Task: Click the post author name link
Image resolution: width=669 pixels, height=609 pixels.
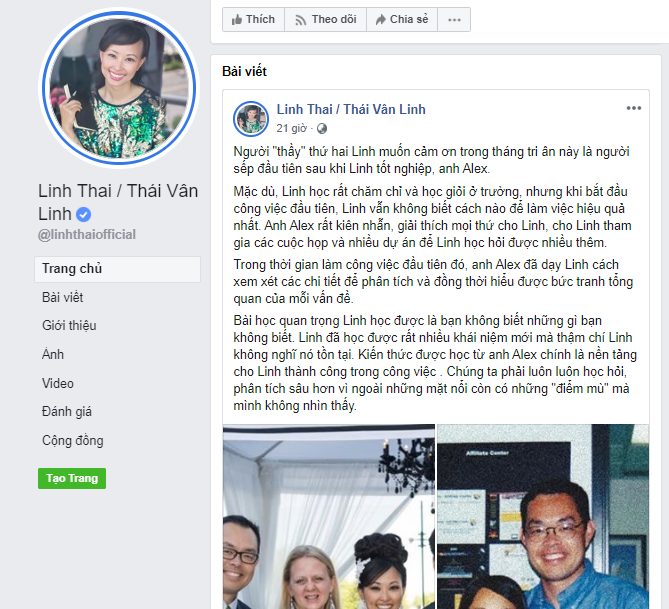Action: (x=351, y=109)
